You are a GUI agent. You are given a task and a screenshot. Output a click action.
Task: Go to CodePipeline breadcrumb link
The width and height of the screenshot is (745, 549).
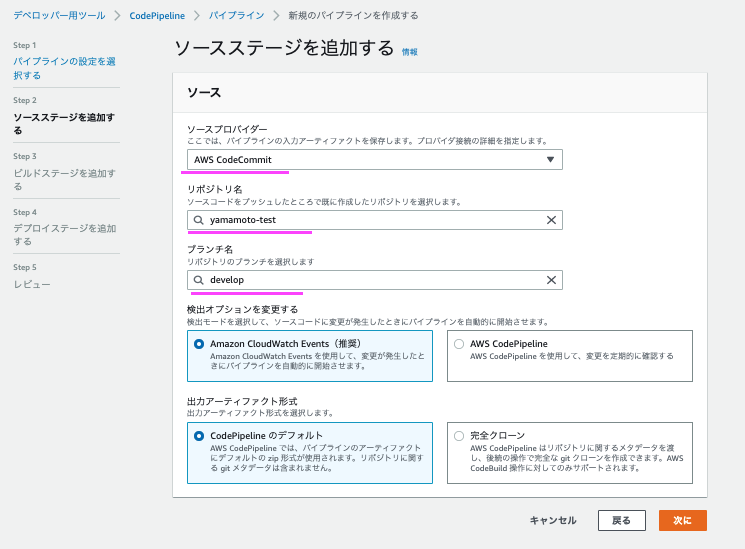click(x=157, y=16)
